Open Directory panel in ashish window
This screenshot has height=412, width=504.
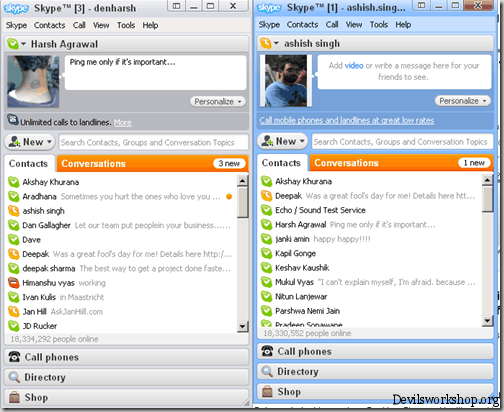[x=375, y=371]
